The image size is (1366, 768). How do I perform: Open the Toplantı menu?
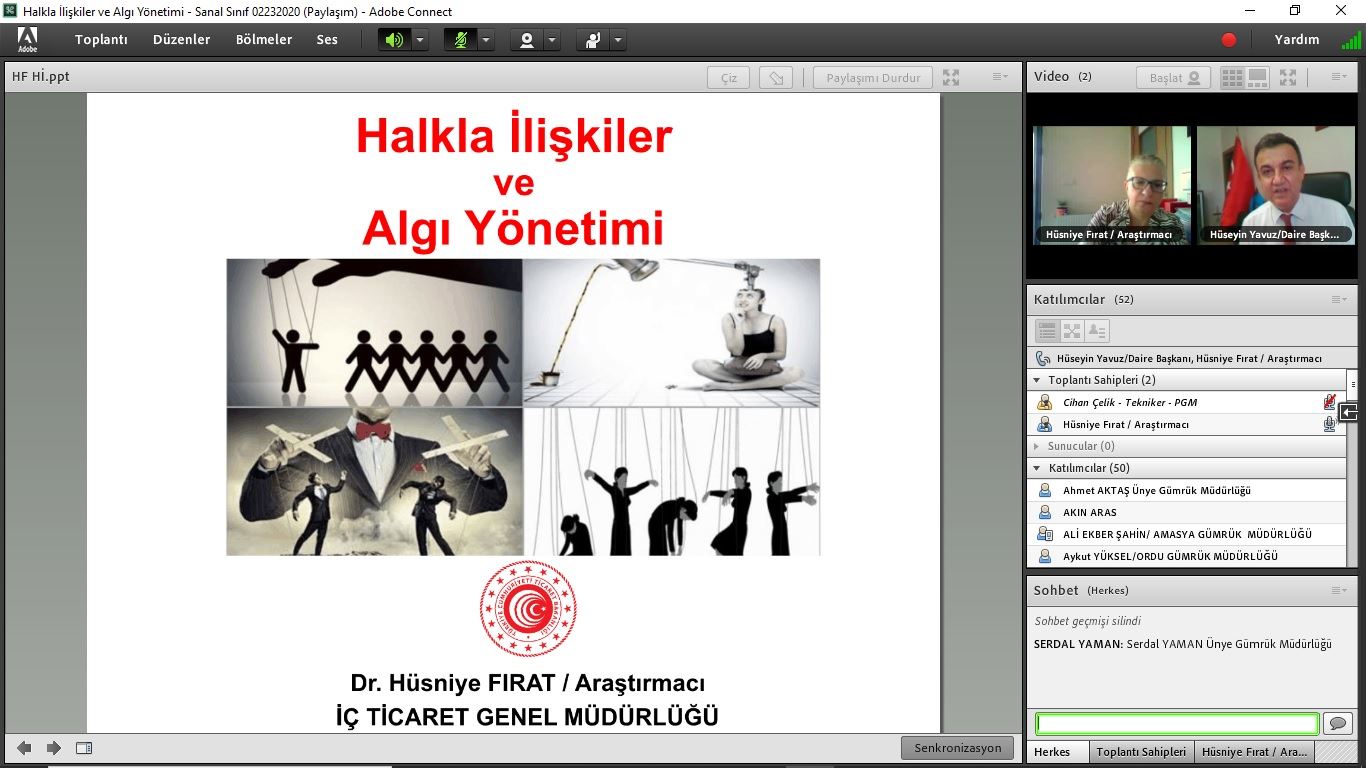pos(101,40)
